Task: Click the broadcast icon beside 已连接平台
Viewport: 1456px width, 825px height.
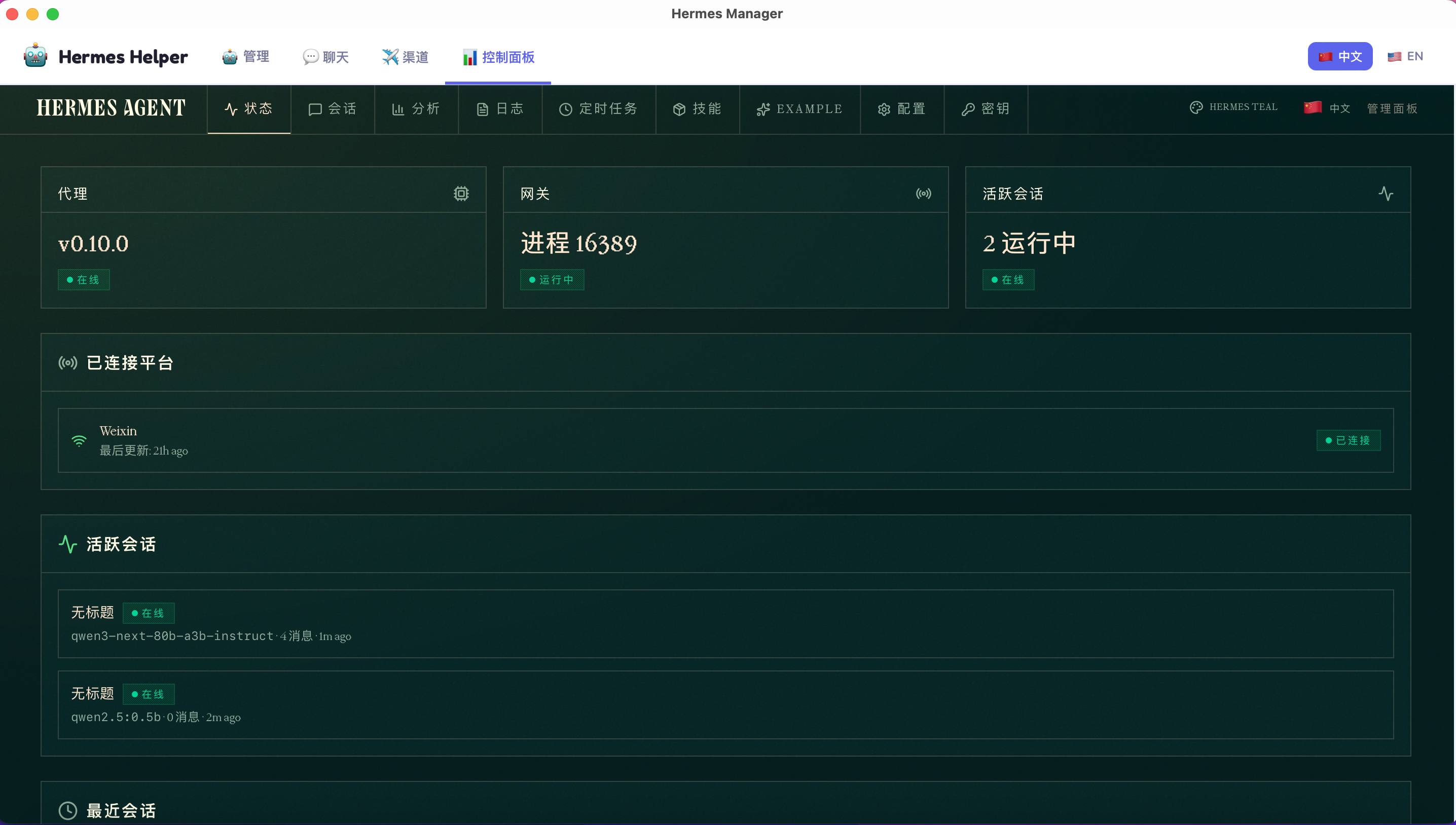Action: tap(68, 363)
